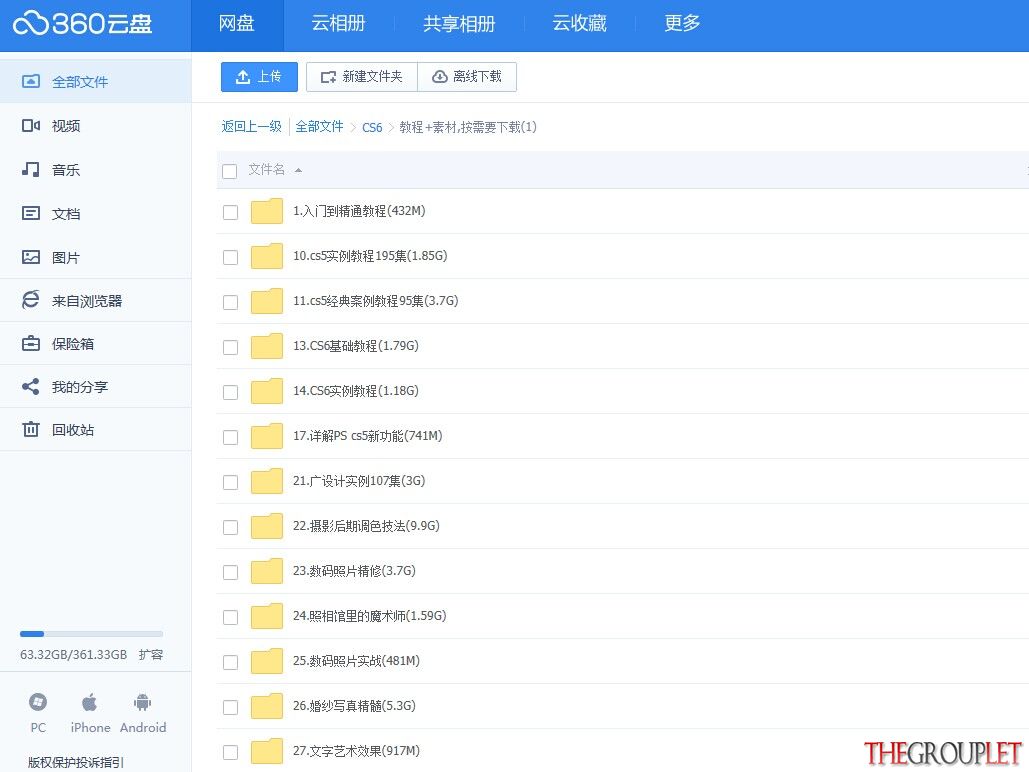The height and width of the screenshot is (772, 1029).
Task: Open folder icon for 1.入门到精通教程(432M)
Action: point(267,211)
